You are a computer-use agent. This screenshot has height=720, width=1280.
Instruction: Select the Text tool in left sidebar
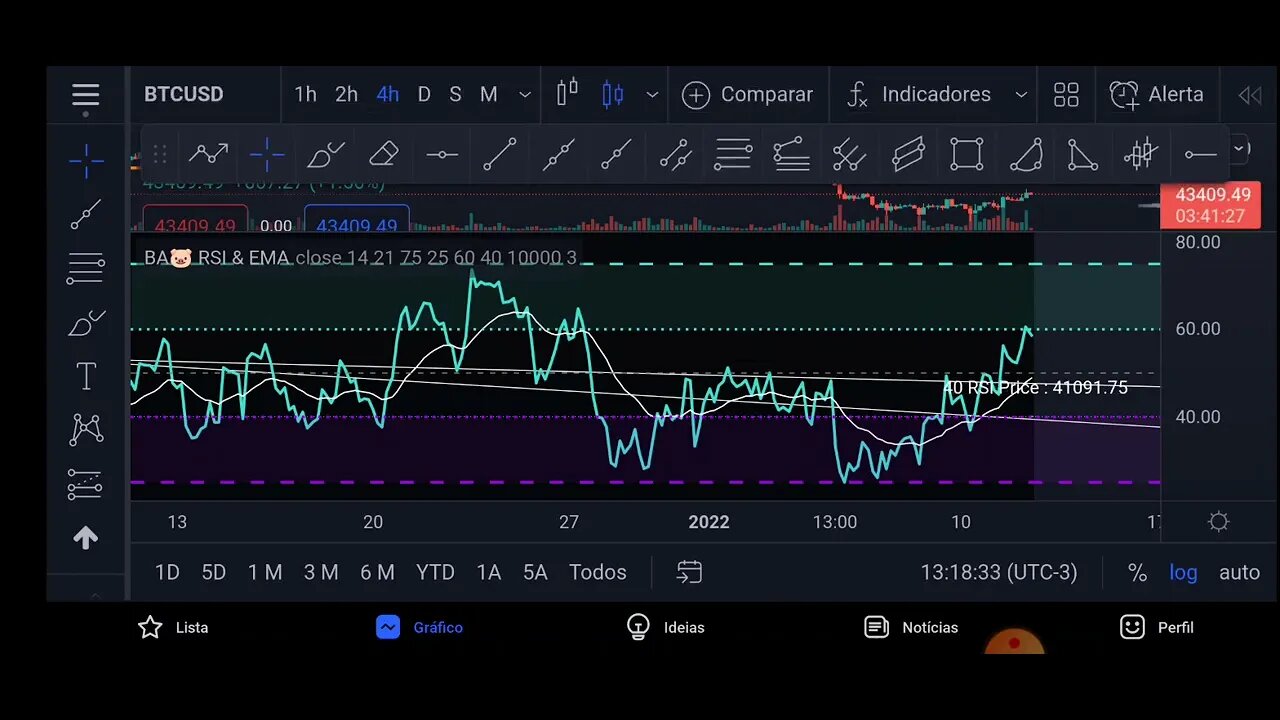(x=86, y=377)
